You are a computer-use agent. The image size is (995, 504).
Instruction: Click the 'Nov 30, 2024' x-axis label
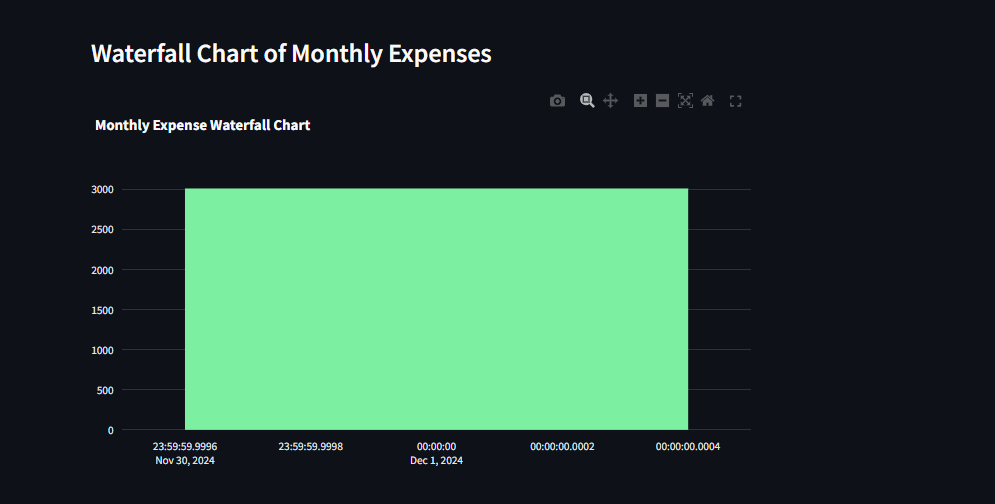pos(185,461)
